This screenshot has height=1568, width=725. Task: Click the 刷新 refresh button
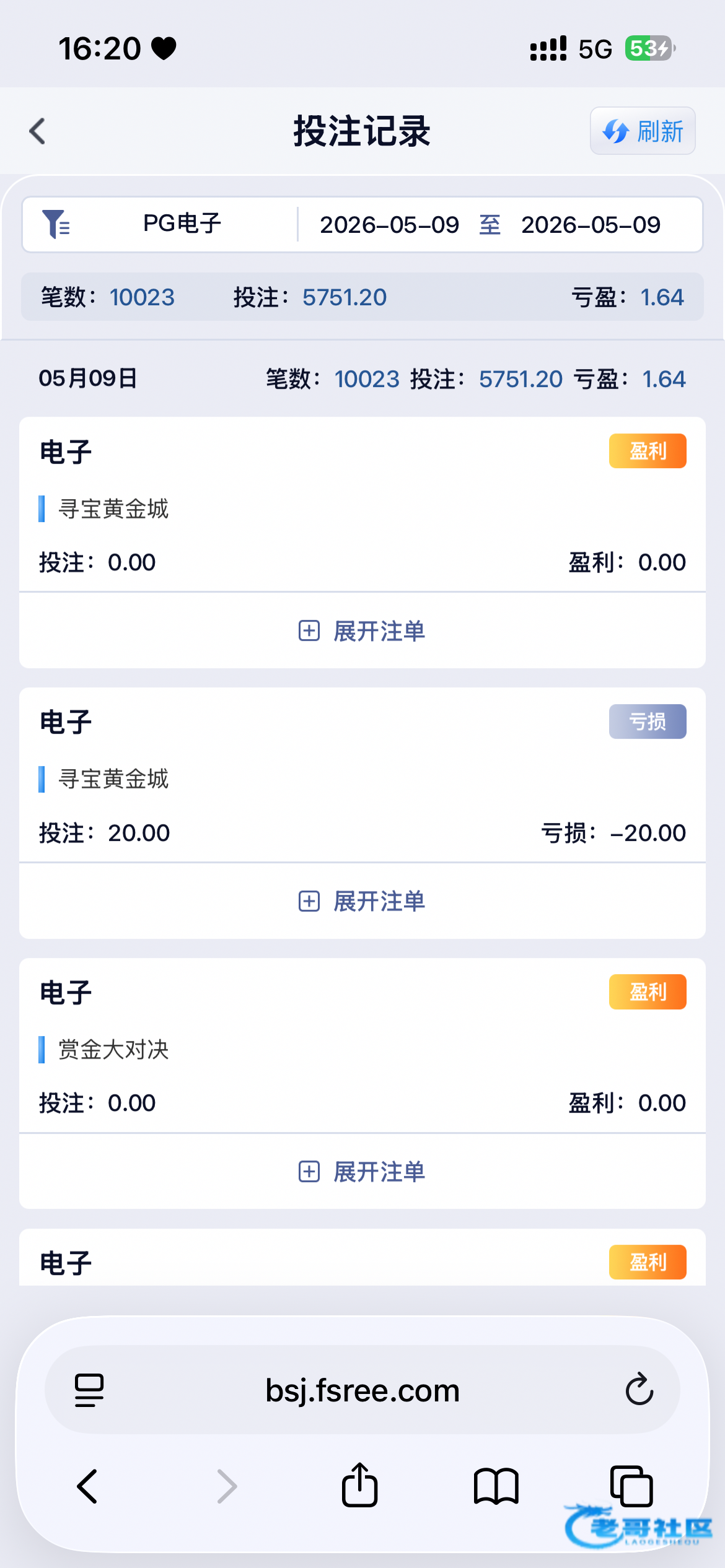[x=643, y=131]
